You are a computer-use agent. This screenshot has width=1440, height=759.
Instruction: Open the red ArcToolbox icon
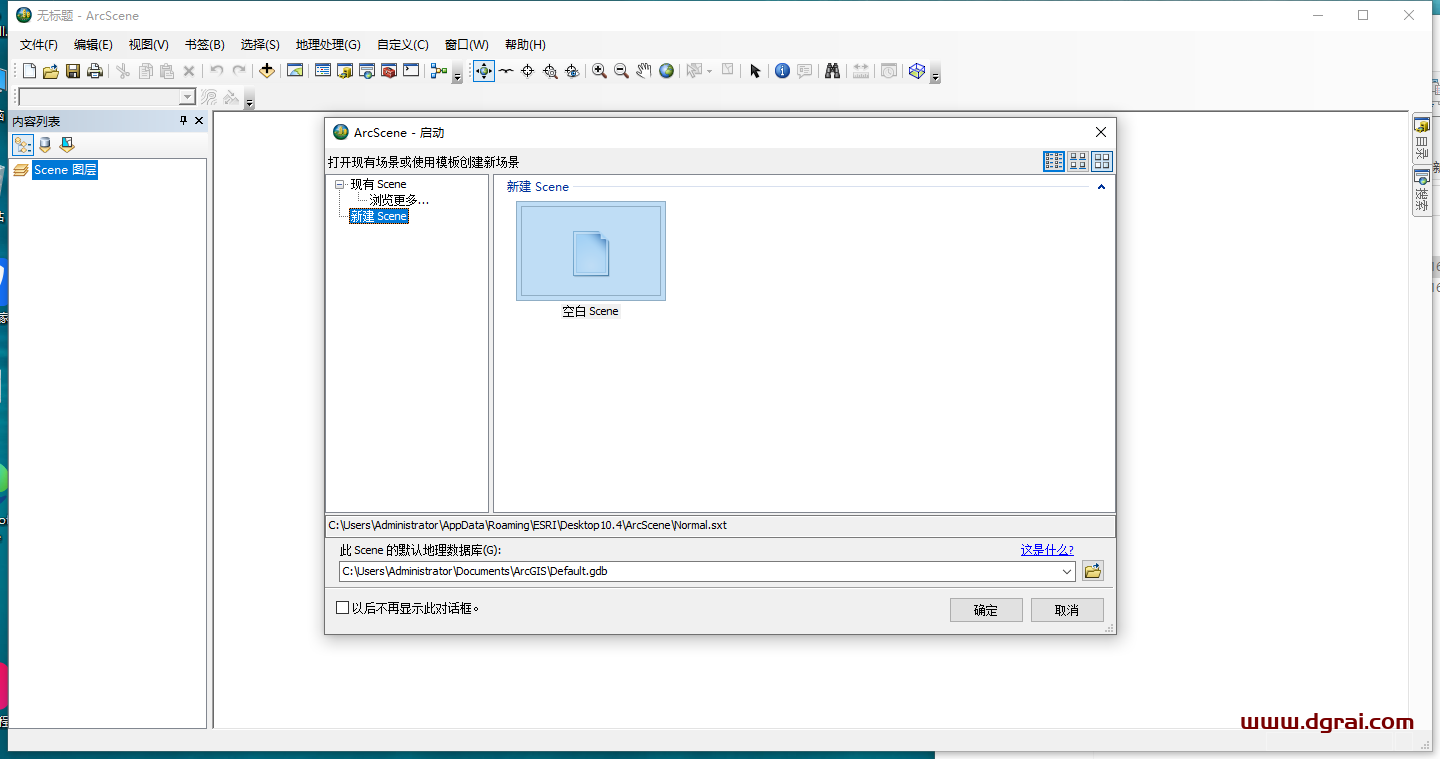pyautogui.click(x=389, y=71)
